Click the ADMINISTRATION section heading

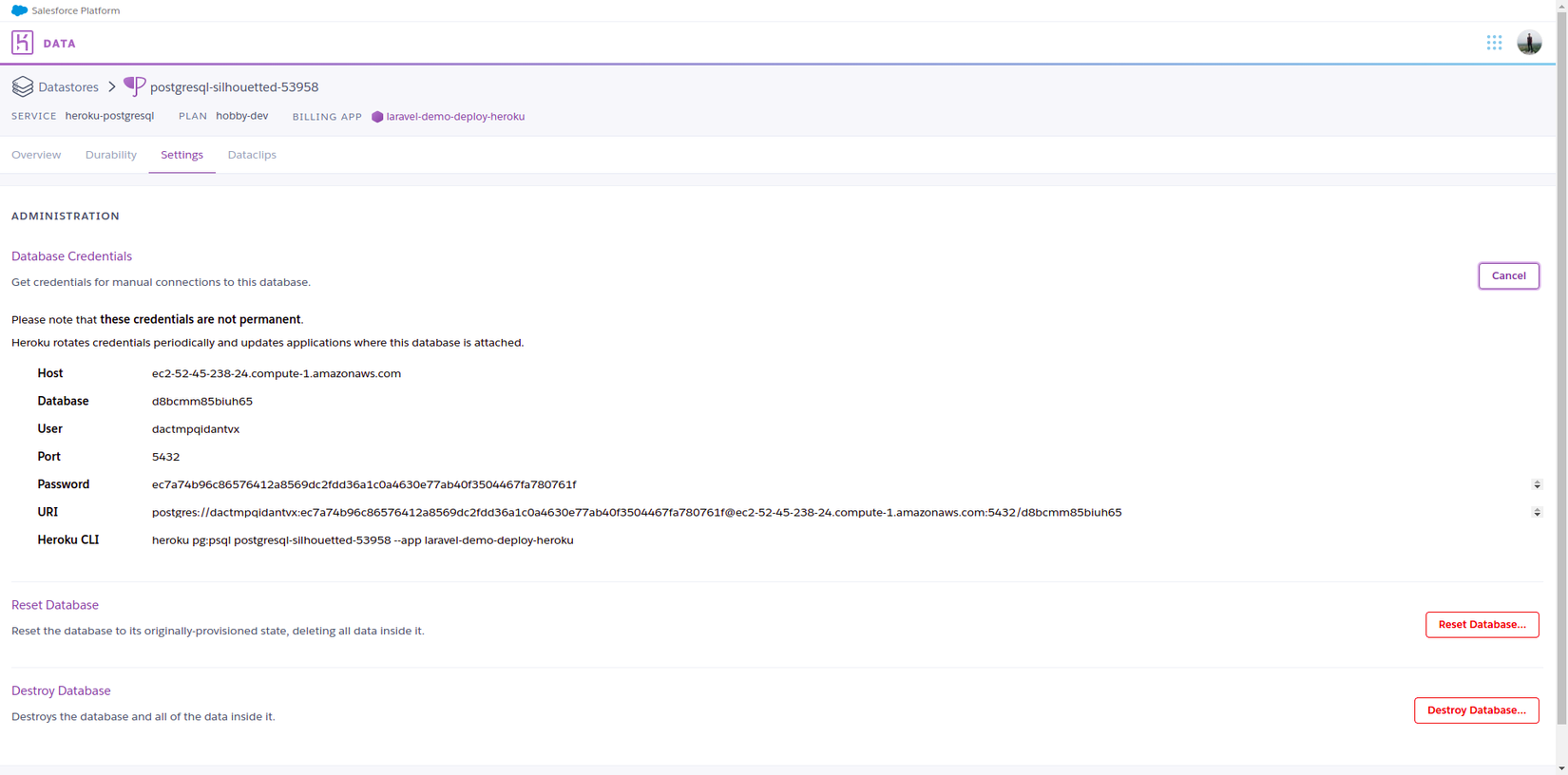(x=66, y=217)
